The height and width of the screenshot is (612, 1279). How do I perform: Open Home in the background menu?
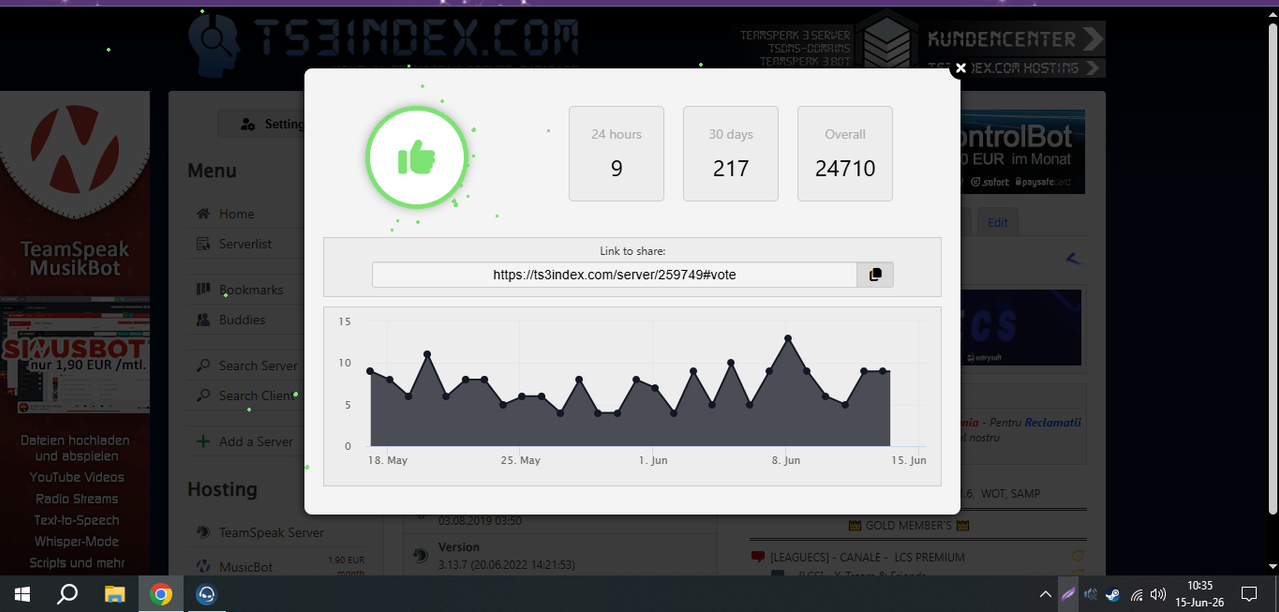[x=237, y=214]
